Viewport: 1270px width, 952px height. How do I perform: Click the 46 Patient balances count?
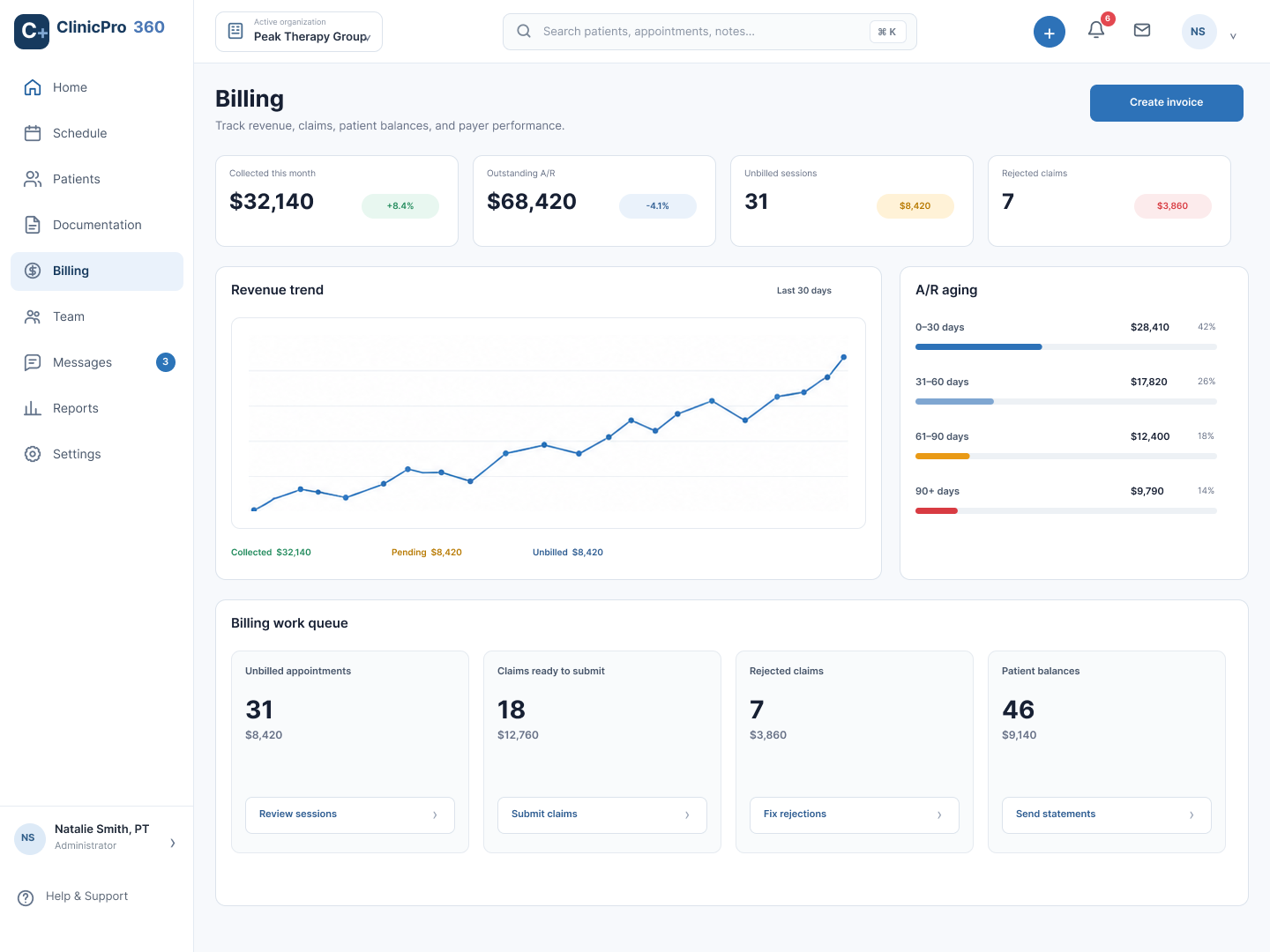click(x=1018, y=710)
